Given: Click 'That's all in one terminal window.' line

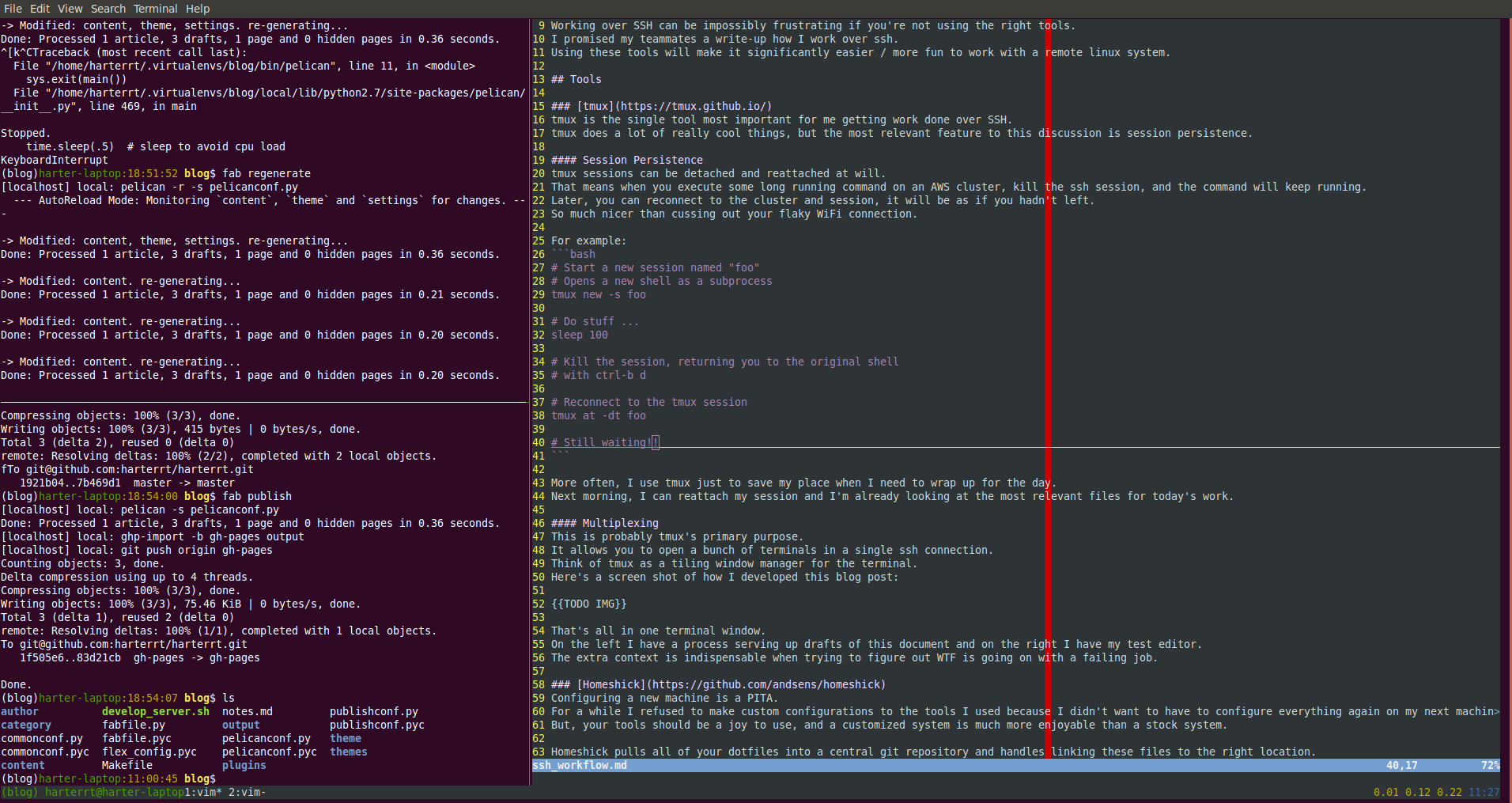Looking at the screenshot, I should [659, 631].
